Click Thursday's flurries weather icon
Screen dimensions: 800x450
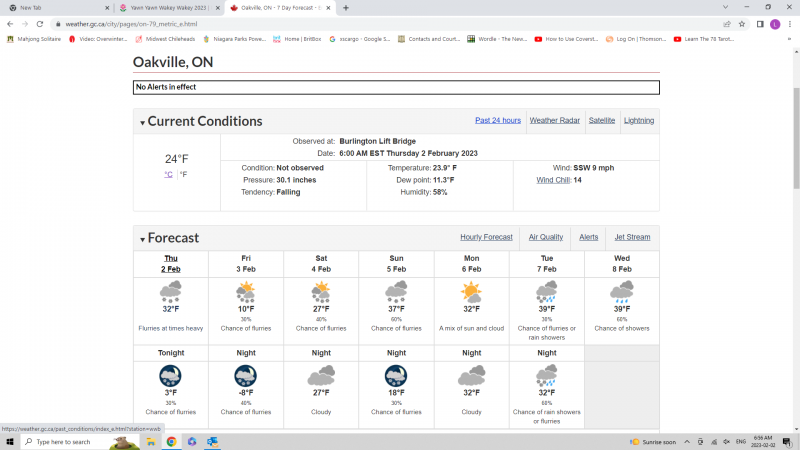[171, 292]
